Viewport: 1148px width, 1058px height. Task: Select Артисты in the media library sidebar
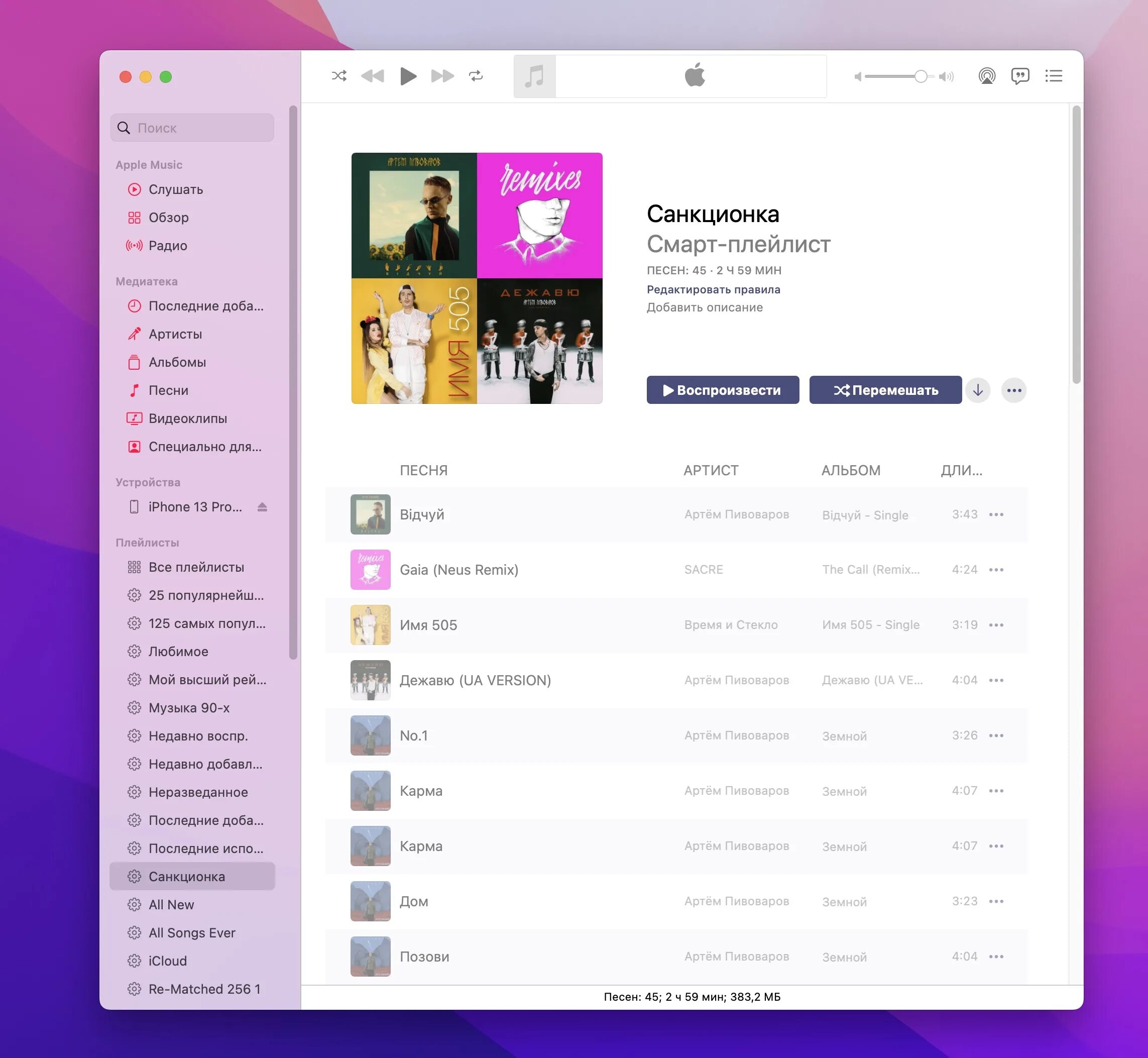click(x=175, y=334)
